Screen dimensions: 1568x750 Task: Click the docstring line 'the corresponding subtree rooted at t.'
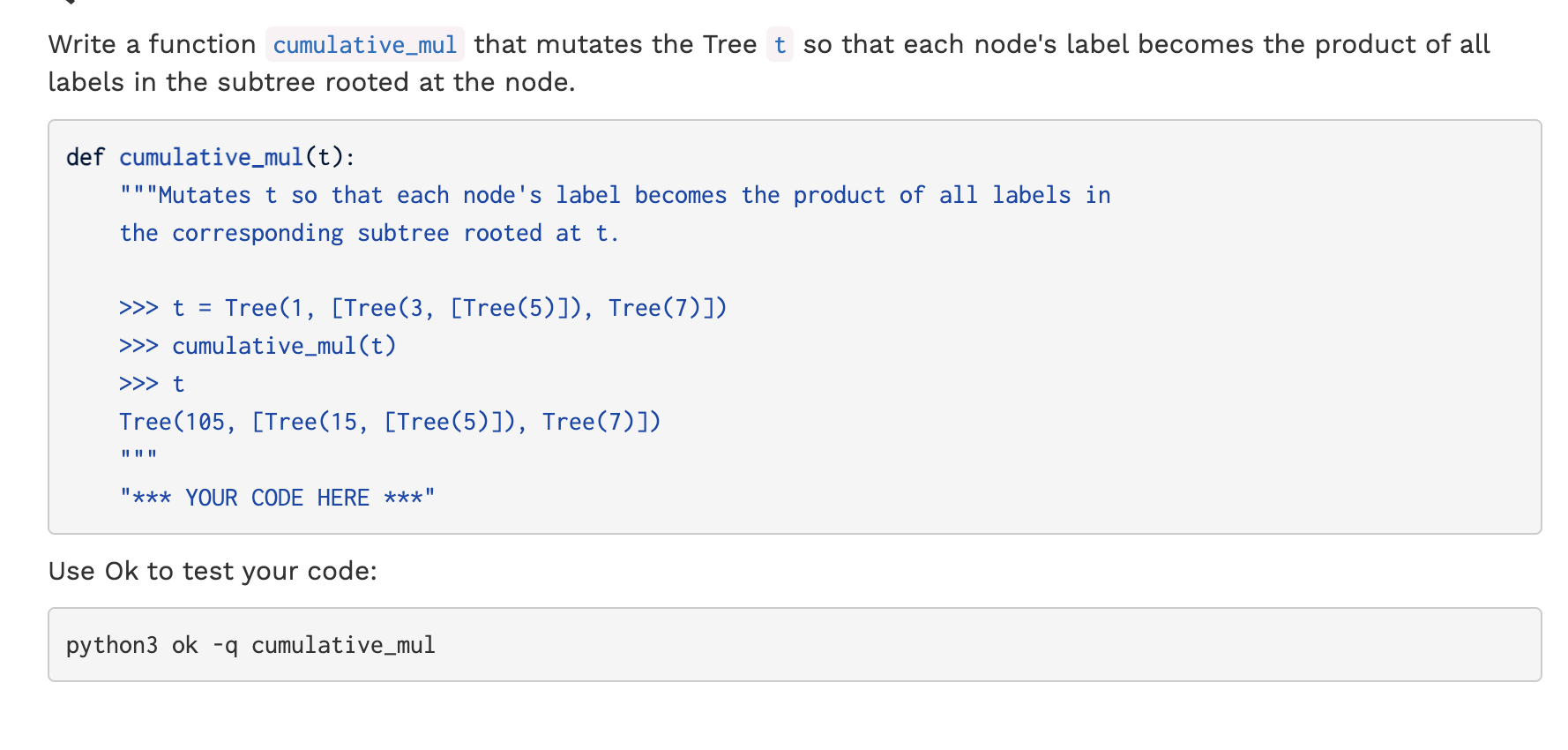click(369, 233)
